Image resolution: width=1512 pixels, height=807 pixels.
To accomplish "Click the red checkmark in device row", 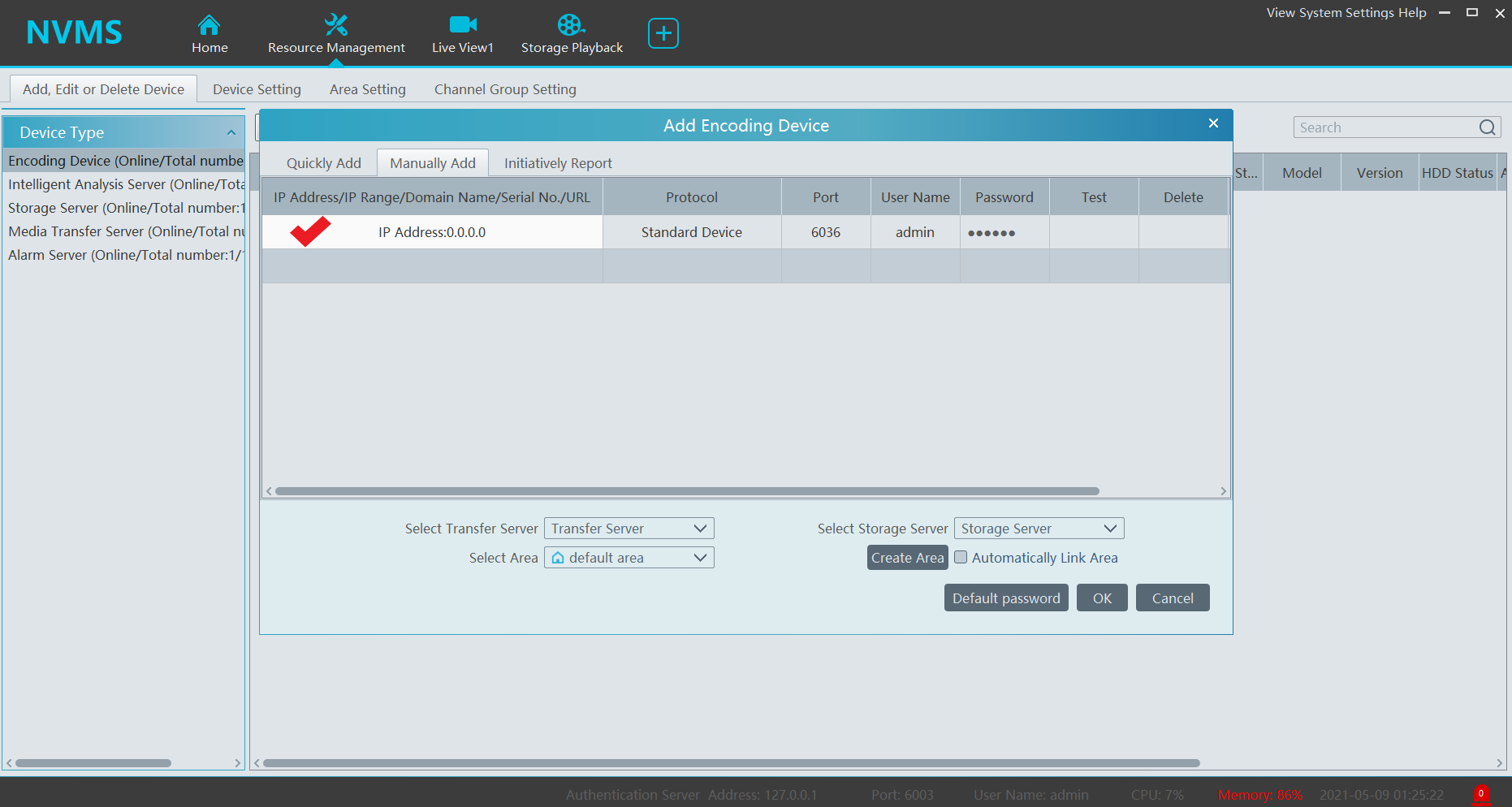I will [x=310, y=232].
